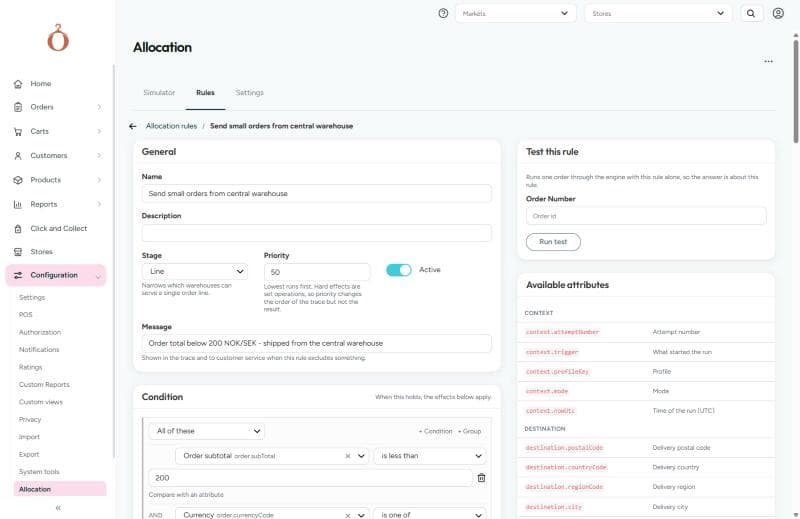The image size is (800, 519).
Task: Collapse the Configuration menu chevron
Action: pyautogui.click(x=98, y=276)
